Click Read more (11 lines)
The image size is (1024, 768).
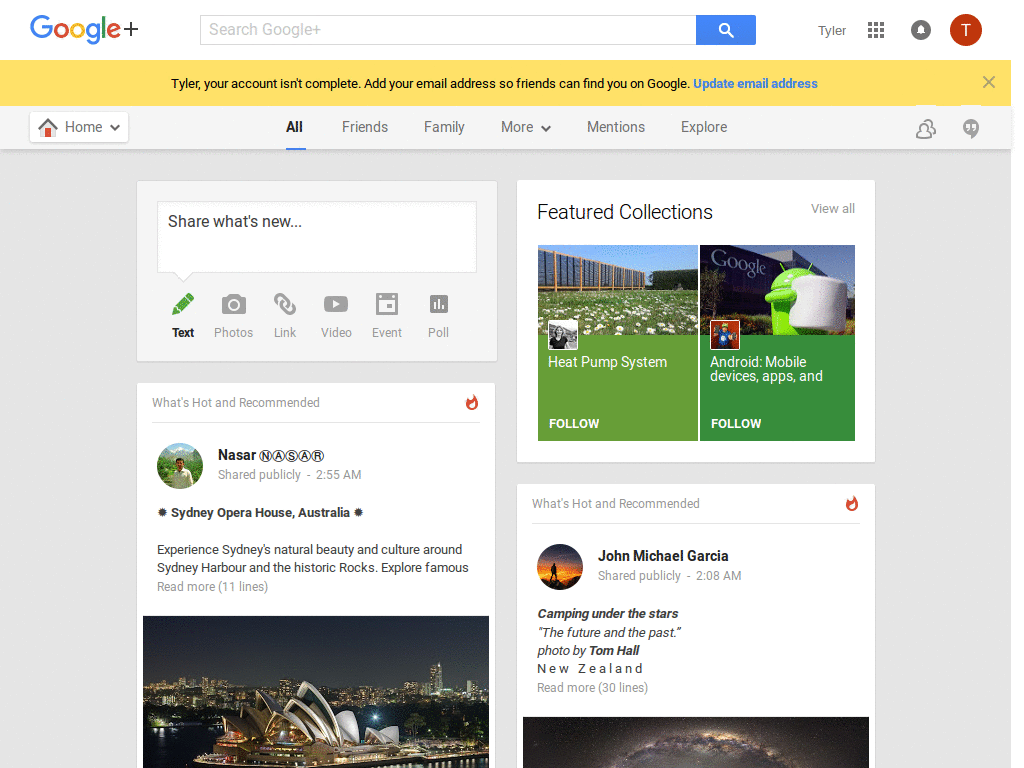tap(212, 586)
